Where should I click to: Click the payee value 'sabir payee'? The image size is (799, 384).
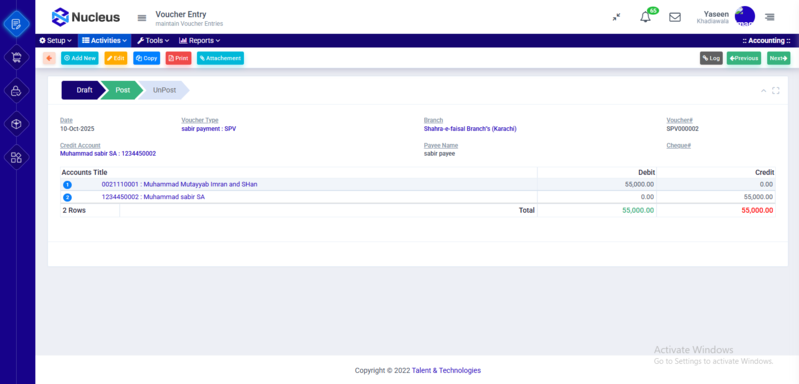[x=439, y=153]
